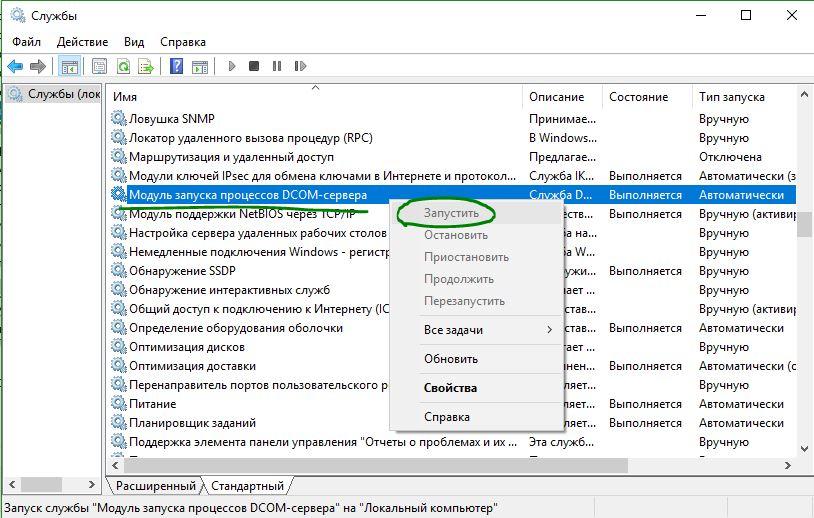Click the green Refresh toolbar icon

(123, 66)
